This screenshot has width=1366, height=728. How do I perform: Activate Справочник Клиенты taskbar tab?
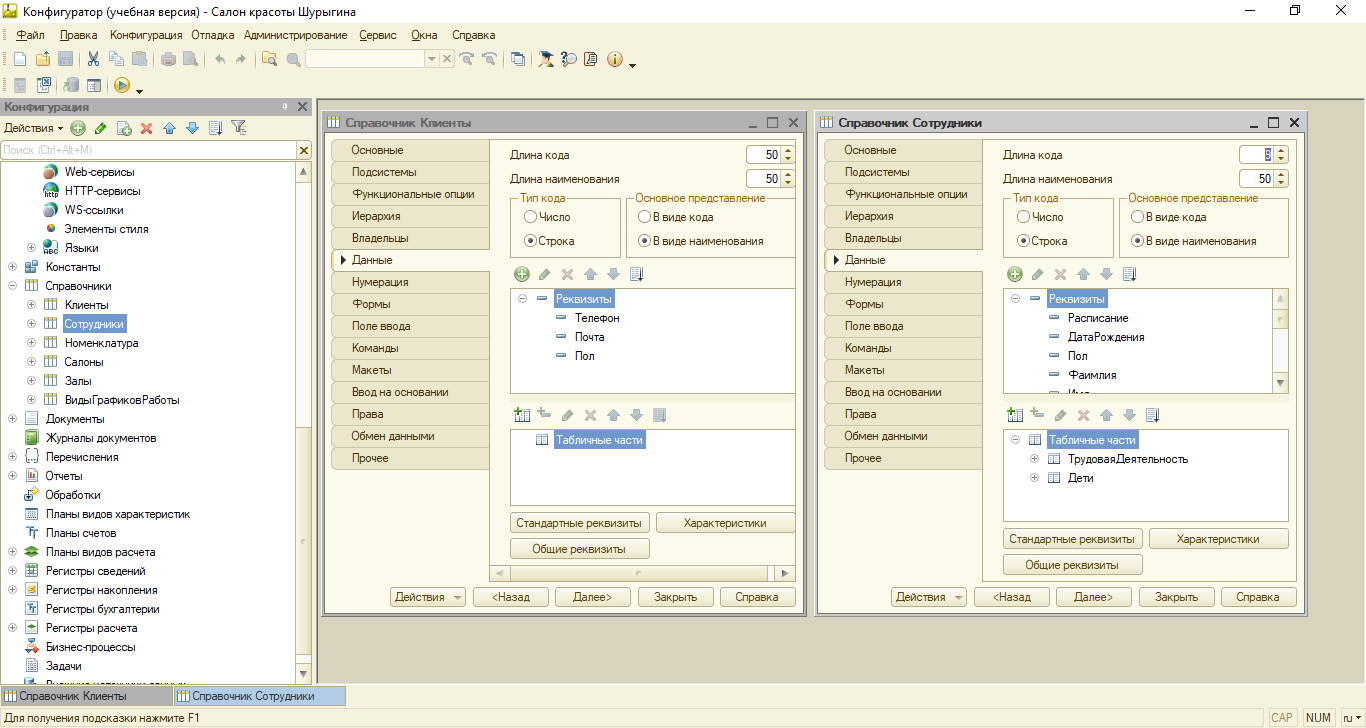[85, 696]
